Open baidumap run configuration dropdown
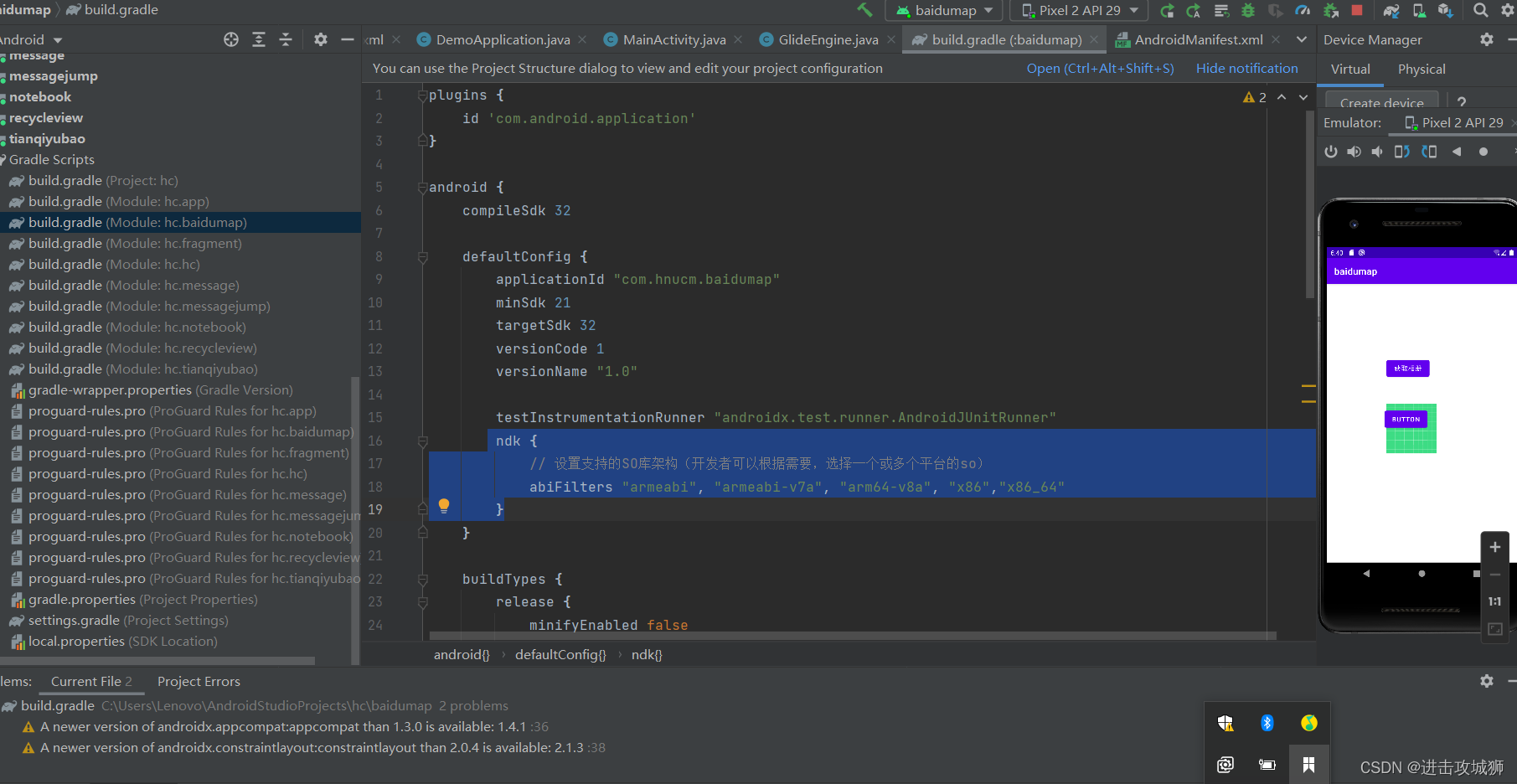1517x784 pixels. tap(945, 10)
